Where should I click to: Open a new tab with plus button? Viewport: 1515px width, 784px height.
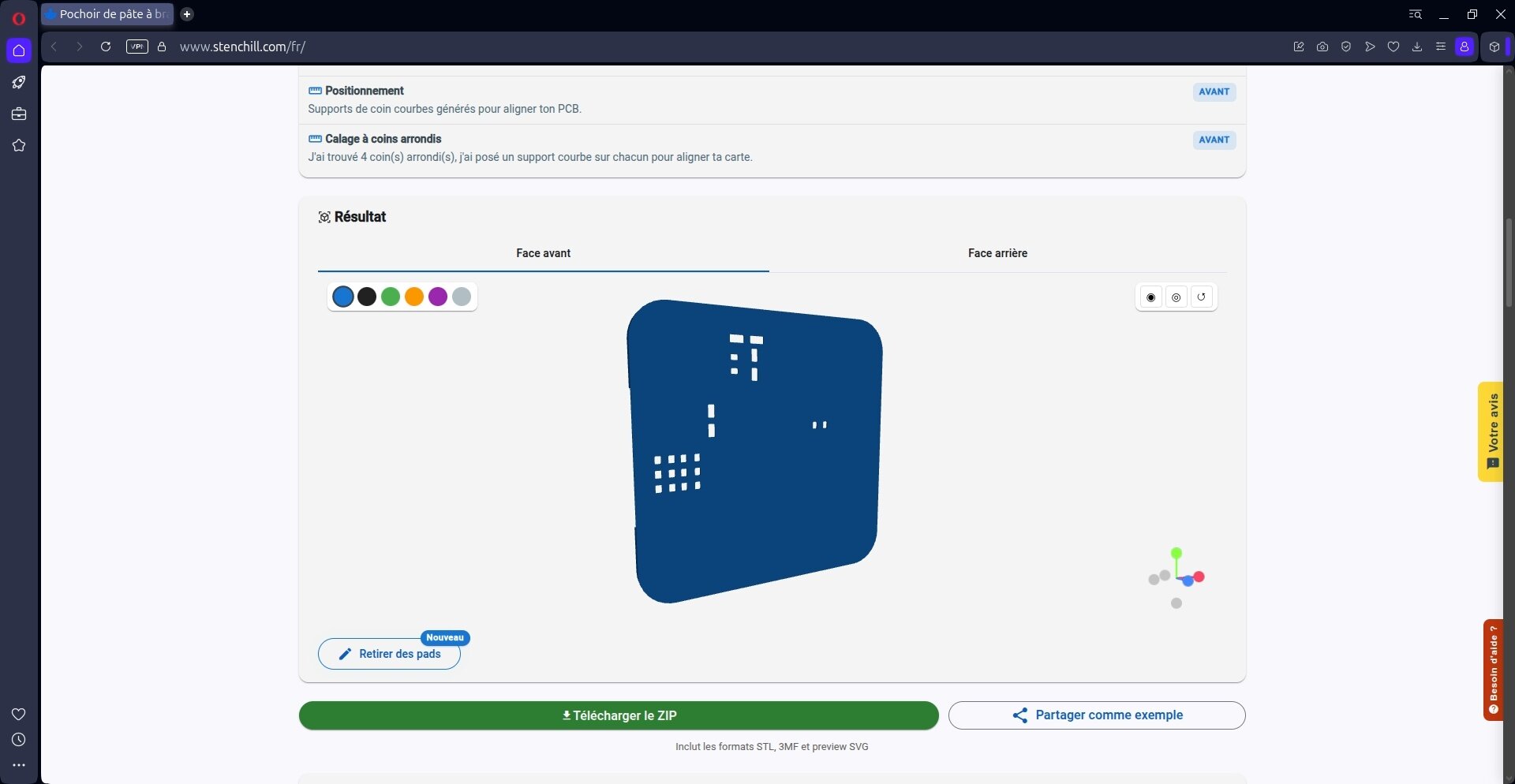pyautogui.click(x=187, y=14)
